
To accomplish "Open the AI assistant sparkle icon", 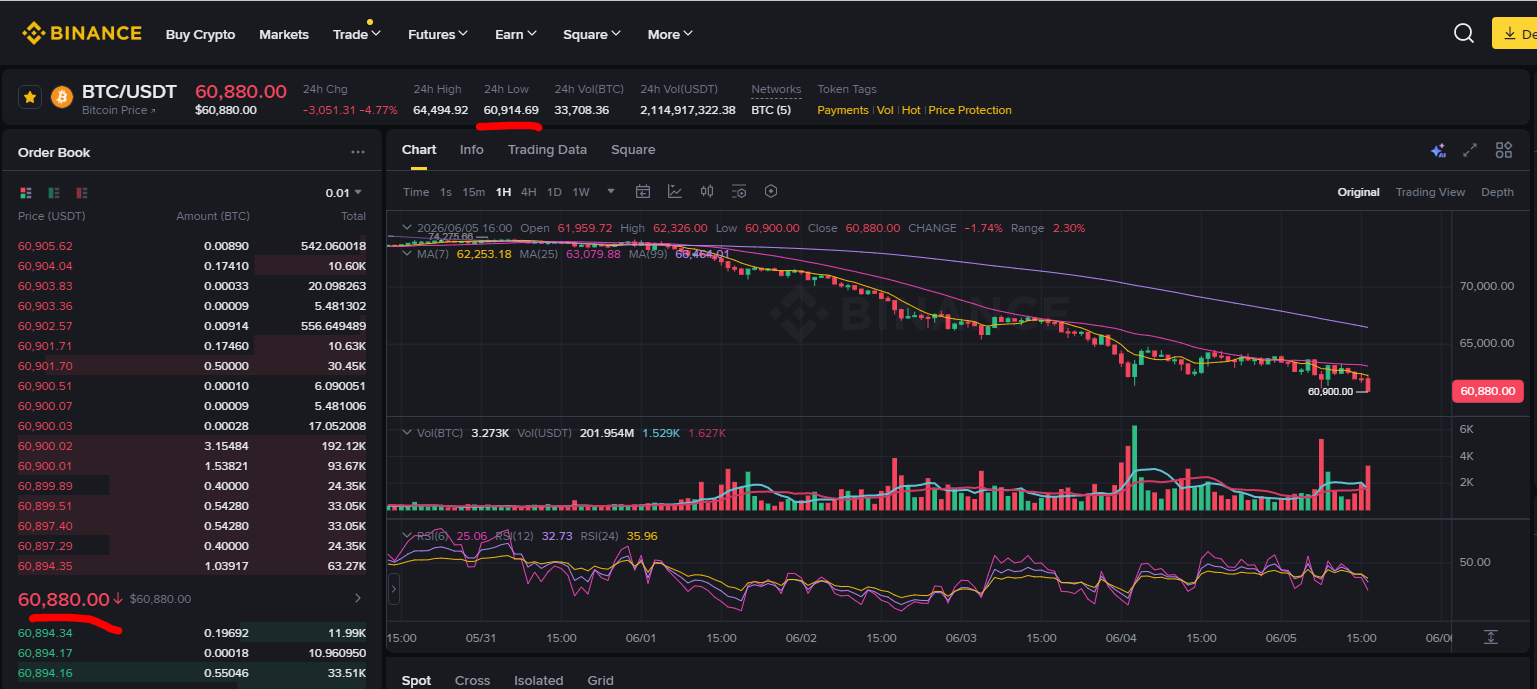I will [1438, 150].
